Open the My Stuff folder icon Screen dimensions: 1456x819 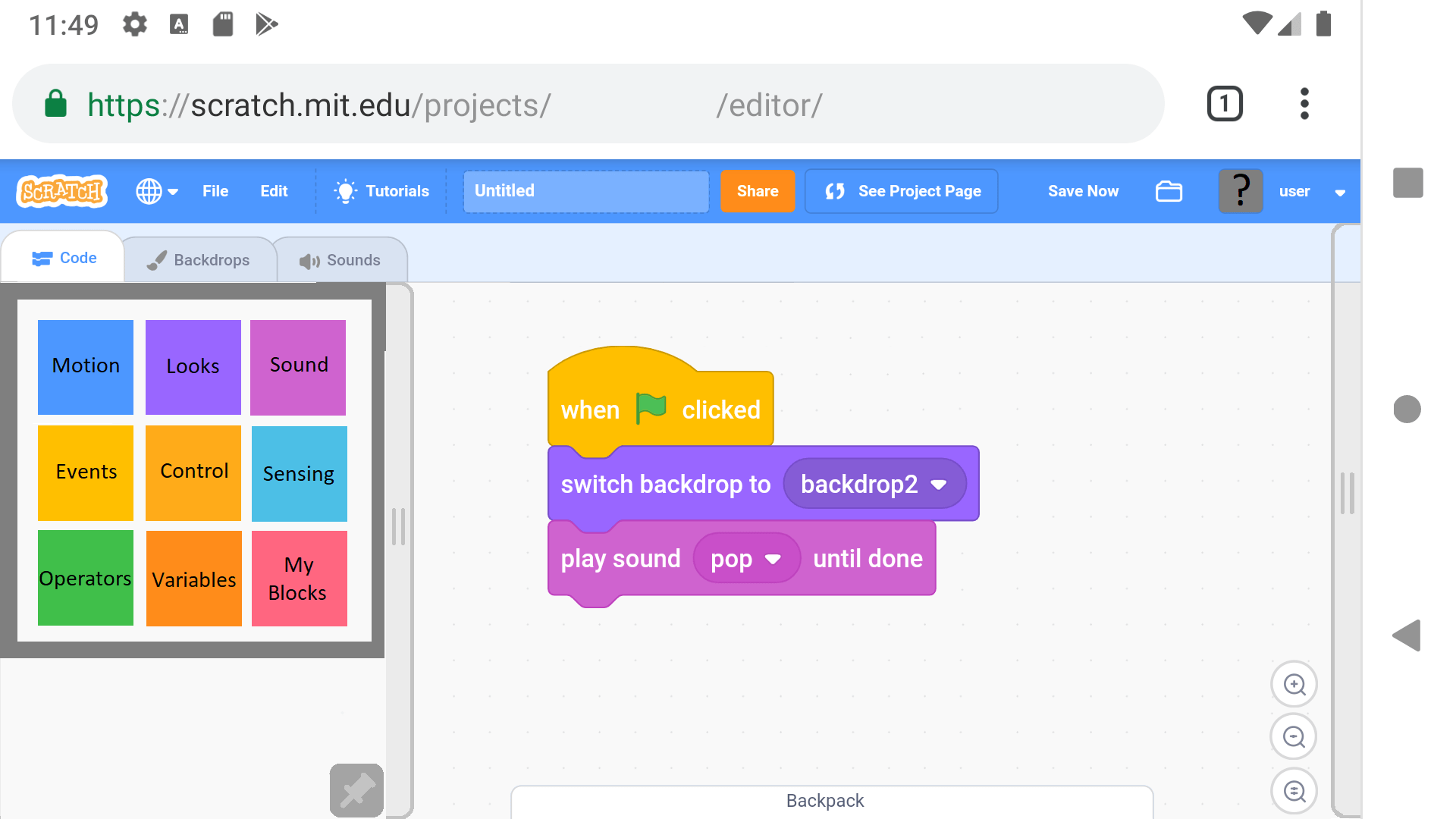click(1169, 191)
